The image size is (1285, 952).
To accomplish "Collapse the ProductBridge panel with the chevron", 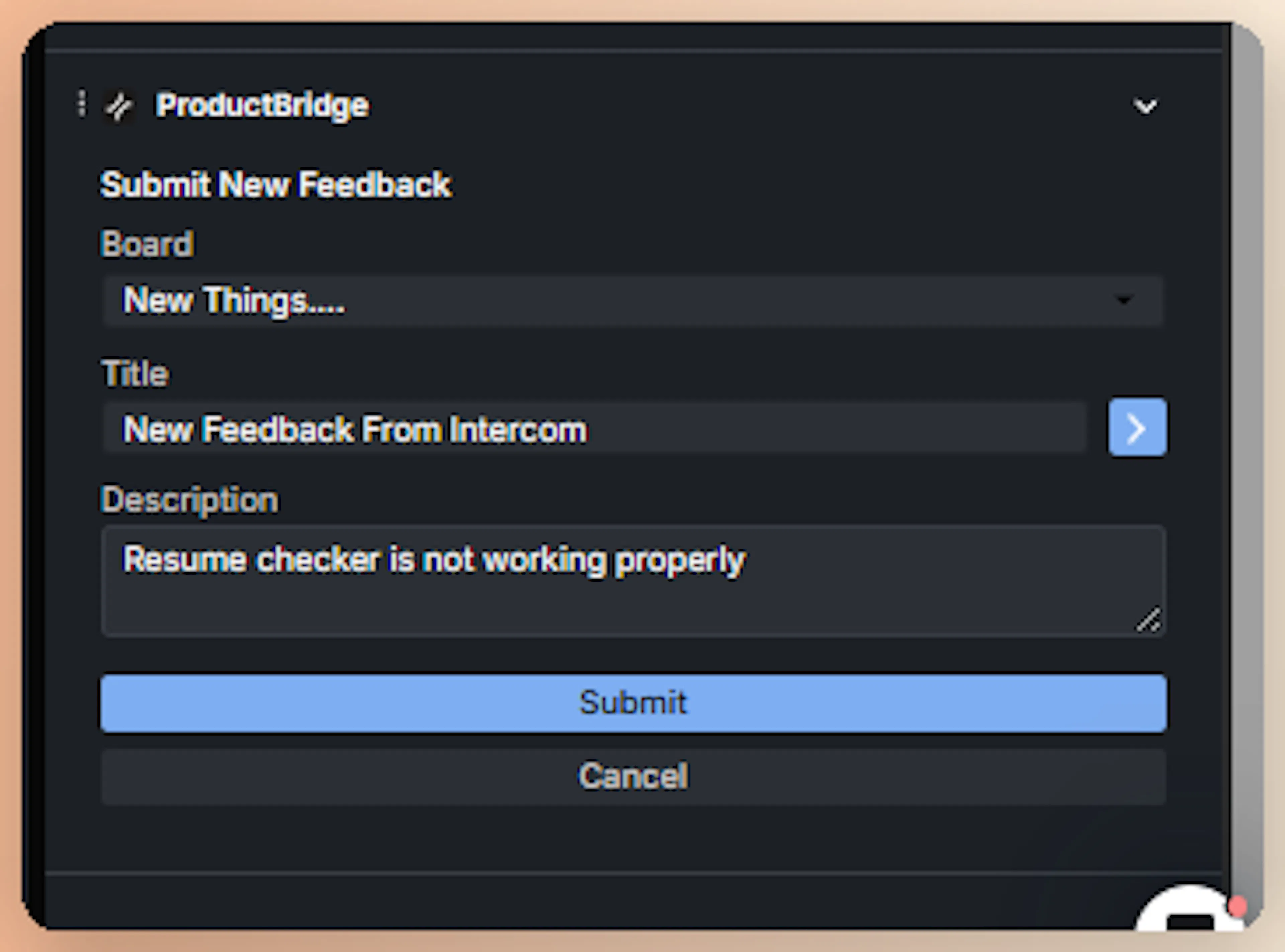I will [1145, 106].
